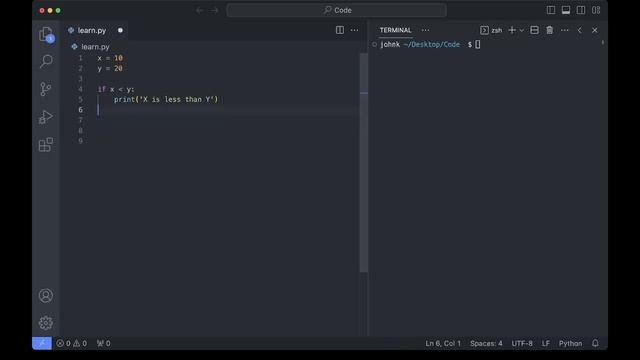
Task: Click learn.py in the breadcrumb
Action: click(x=95, y=47)
